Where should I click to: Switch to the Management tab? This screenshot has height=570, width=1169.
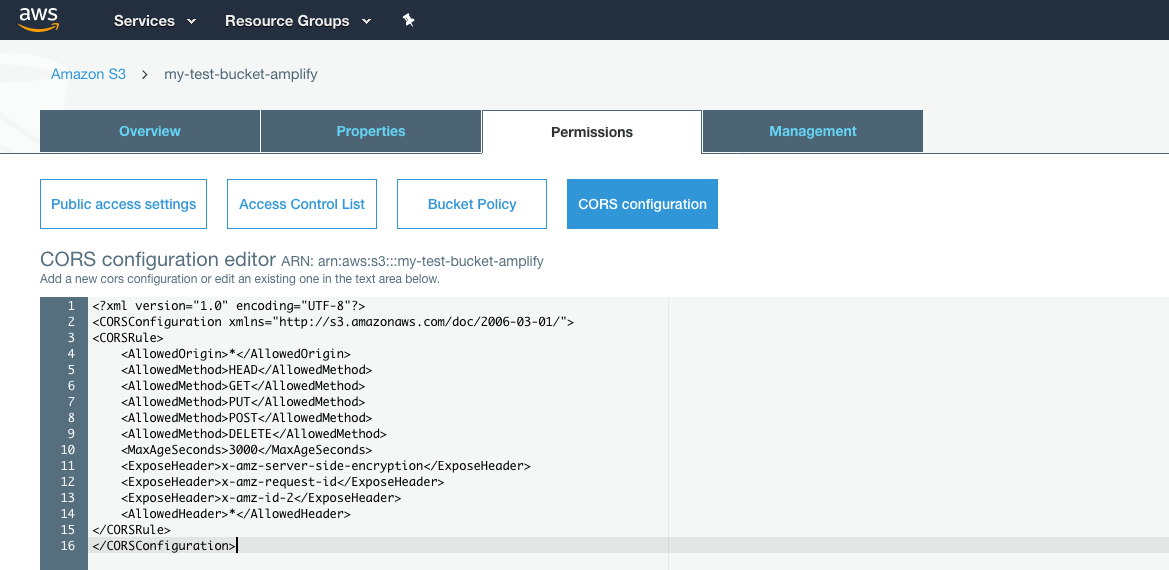[813, 131]
